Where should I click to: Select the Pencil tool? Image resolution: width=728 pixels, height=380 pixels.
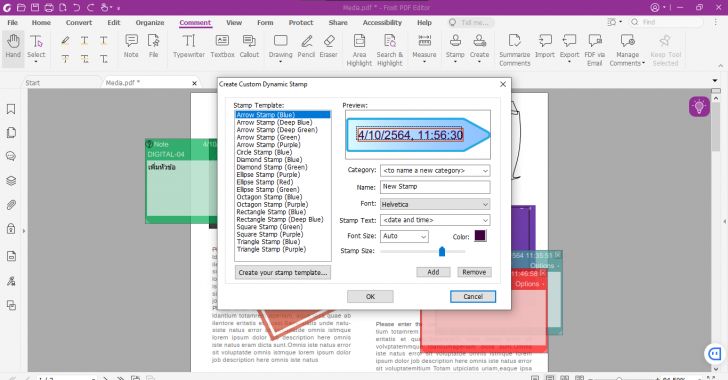306,46
